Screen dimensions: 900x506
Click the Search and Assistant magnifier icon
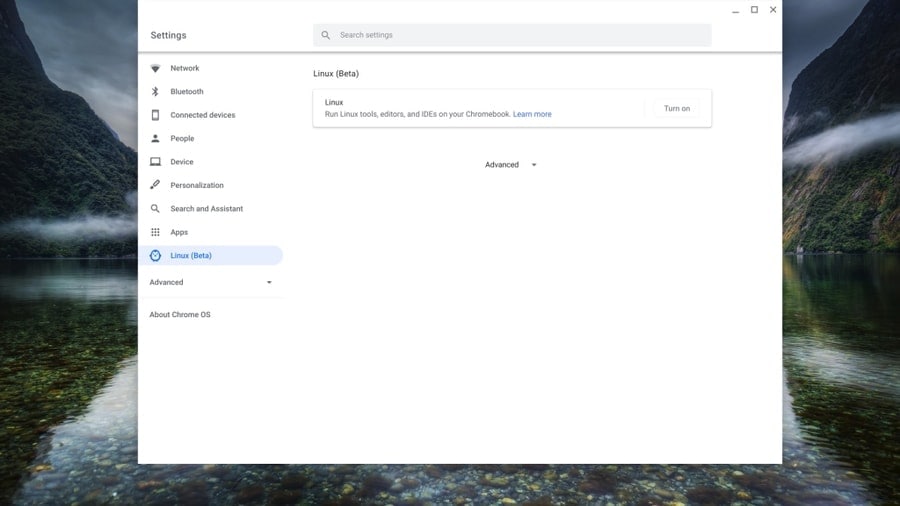coord(155,209)
